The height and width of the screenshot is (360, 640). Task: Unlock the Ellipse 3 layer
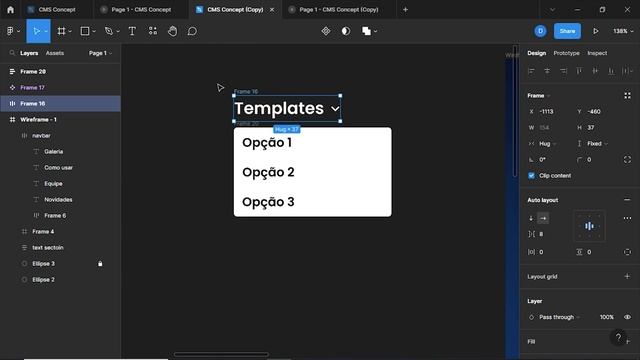pyautogui.click(x=100, y=264)
